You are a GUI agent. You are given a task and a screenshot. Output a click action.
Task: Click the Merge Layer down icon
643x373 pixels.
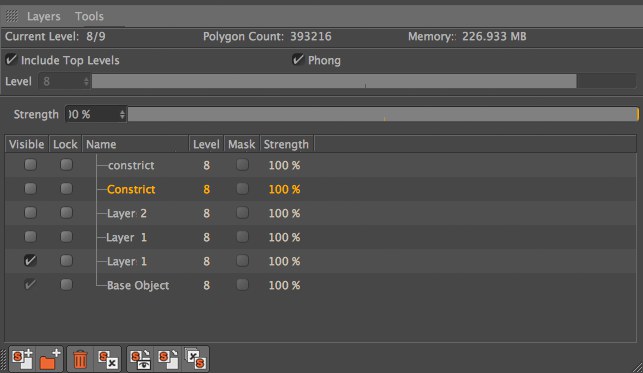point(168,359)
